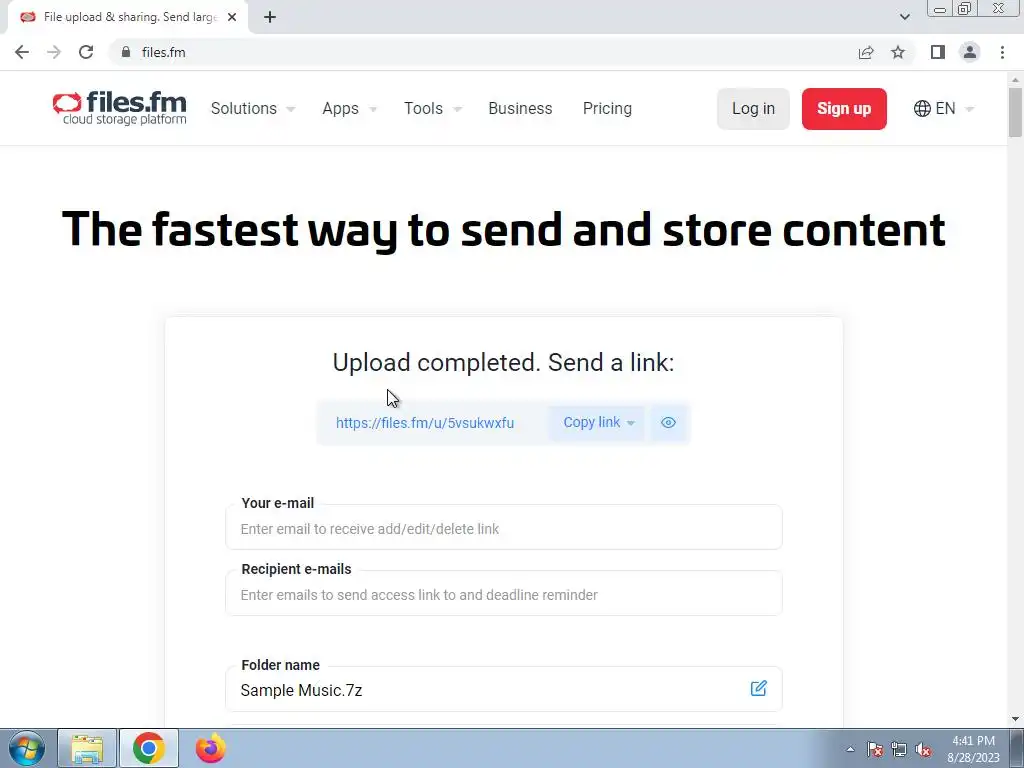
Task: Toggle link preview with the eye icon
Action: [x=668, y=423]
